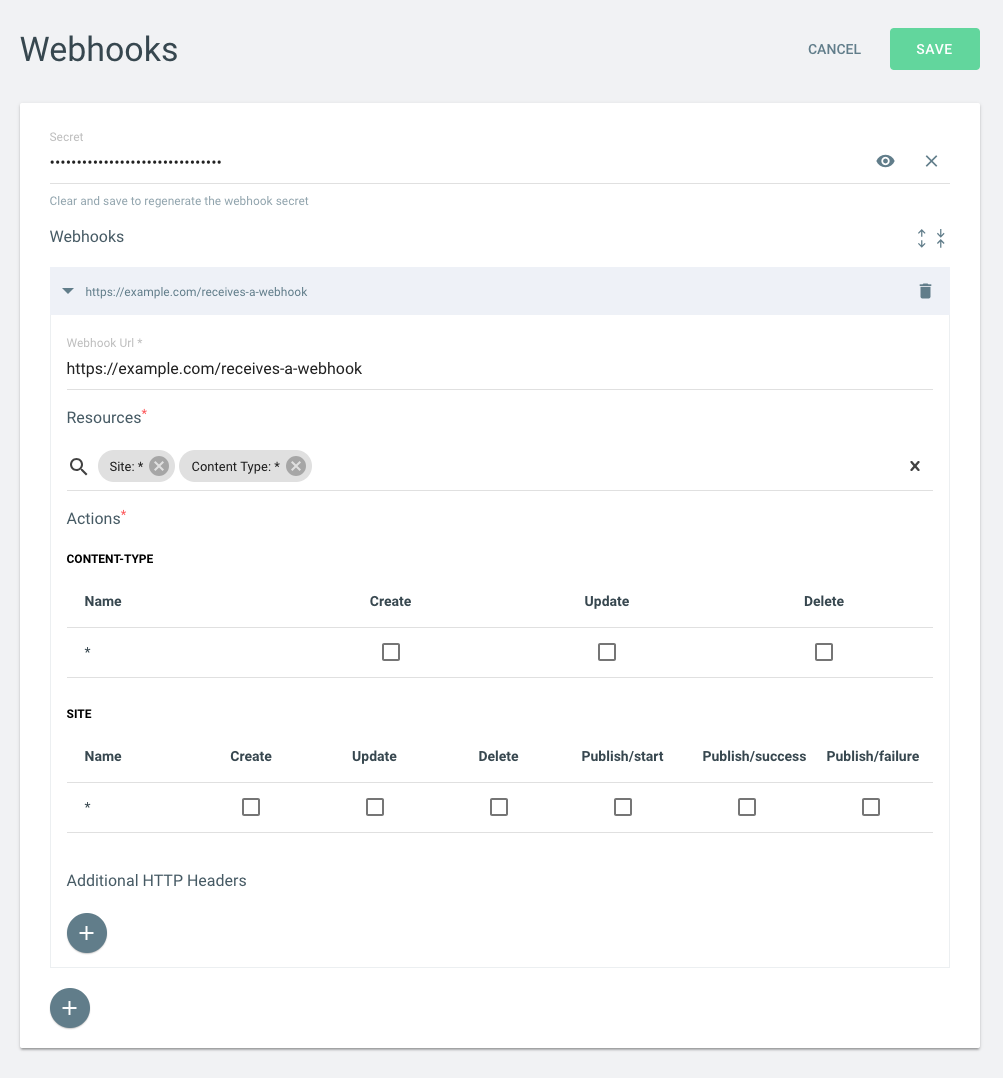Remove the Content Type: * chip
This screenshot has height=1078, width=1003.
(296, 466)
